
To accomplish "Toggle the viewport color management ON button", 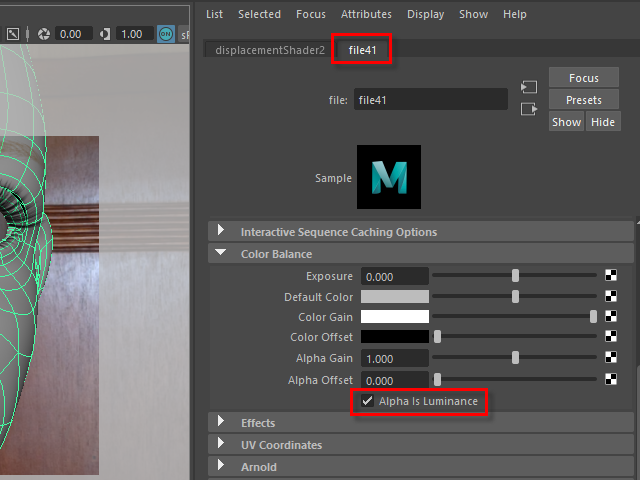I will 165,34.
